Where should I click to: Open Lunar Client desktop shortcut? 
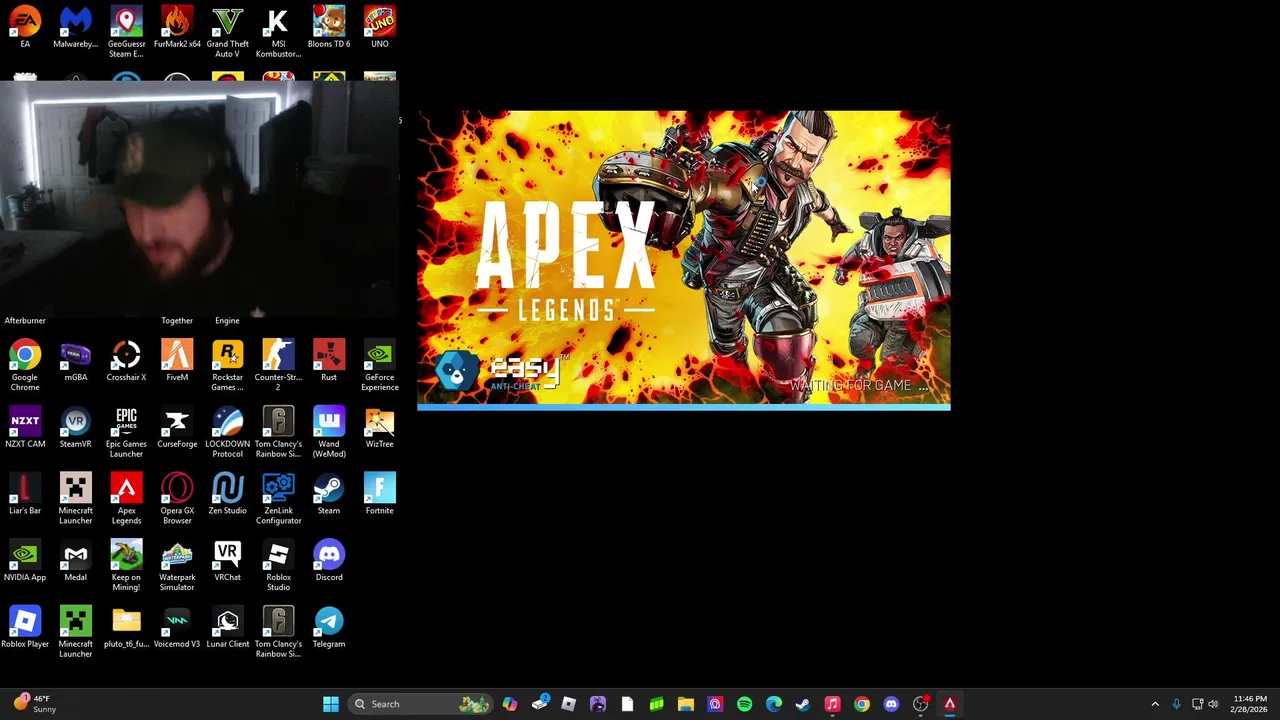point(227,628)
